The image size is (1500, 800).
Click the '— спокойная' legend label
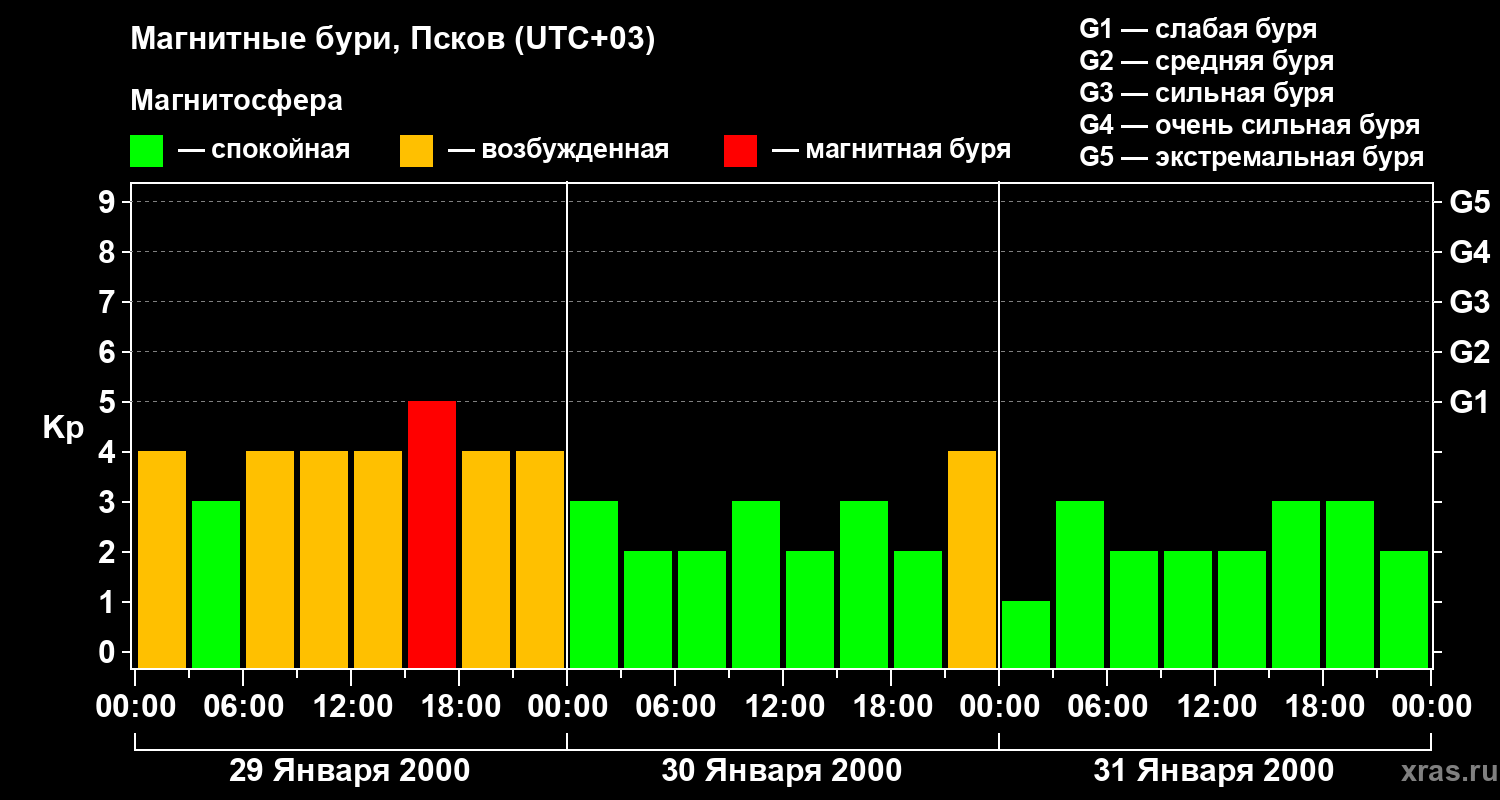pos(264,151)
